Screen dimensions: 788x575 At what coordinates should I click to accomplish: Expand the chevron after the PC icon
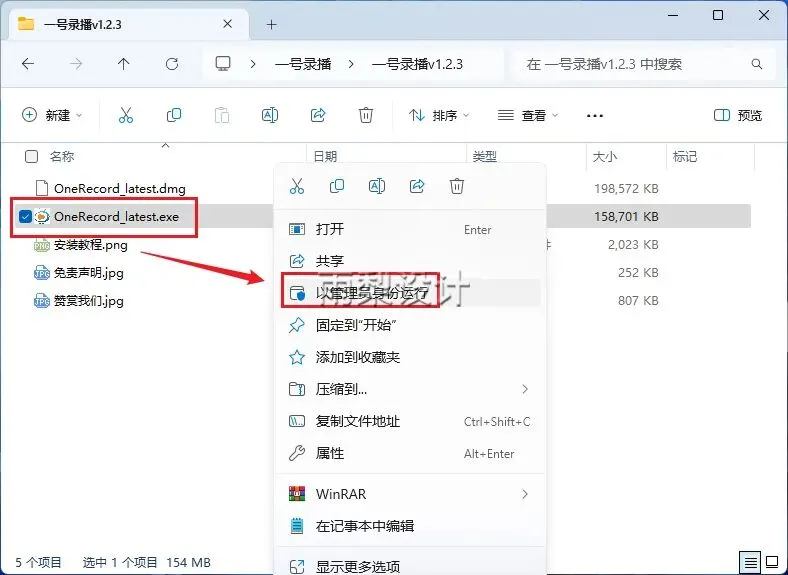click(x=253, y=64)
